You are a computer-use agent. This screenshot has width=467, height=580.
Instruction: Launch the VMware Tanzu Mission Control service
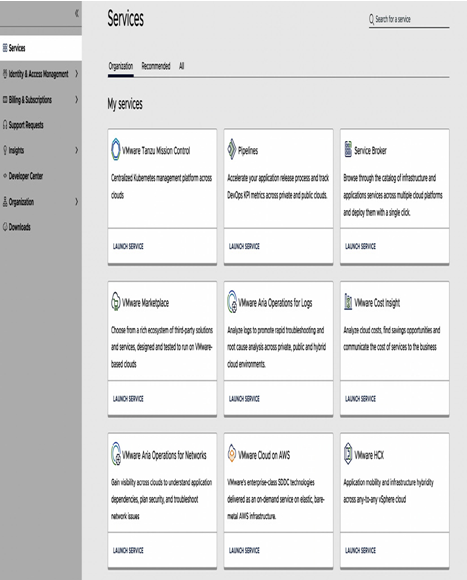(x=128, y=246)
